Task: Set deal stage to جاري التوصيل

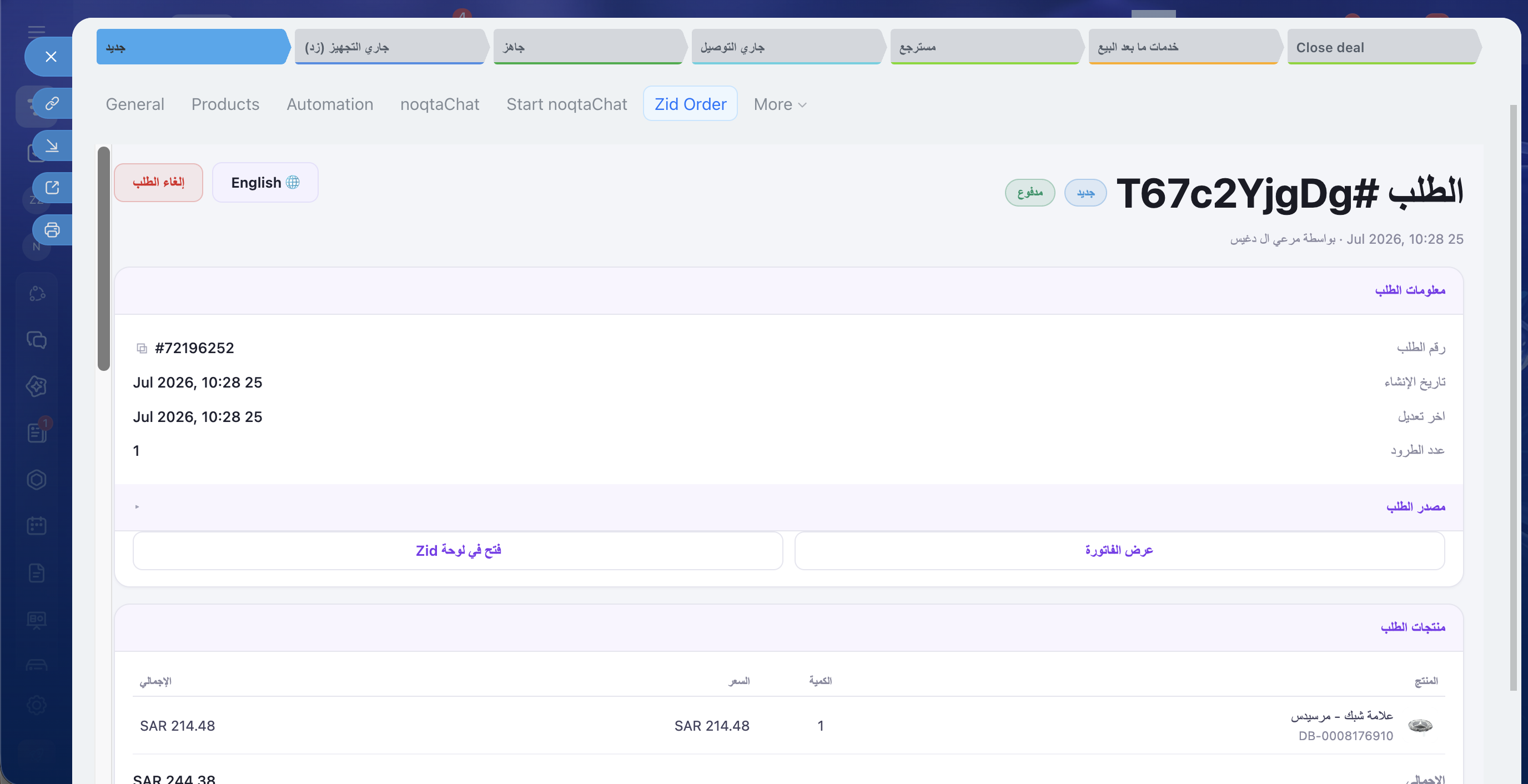Action: [x=788, y=47]
